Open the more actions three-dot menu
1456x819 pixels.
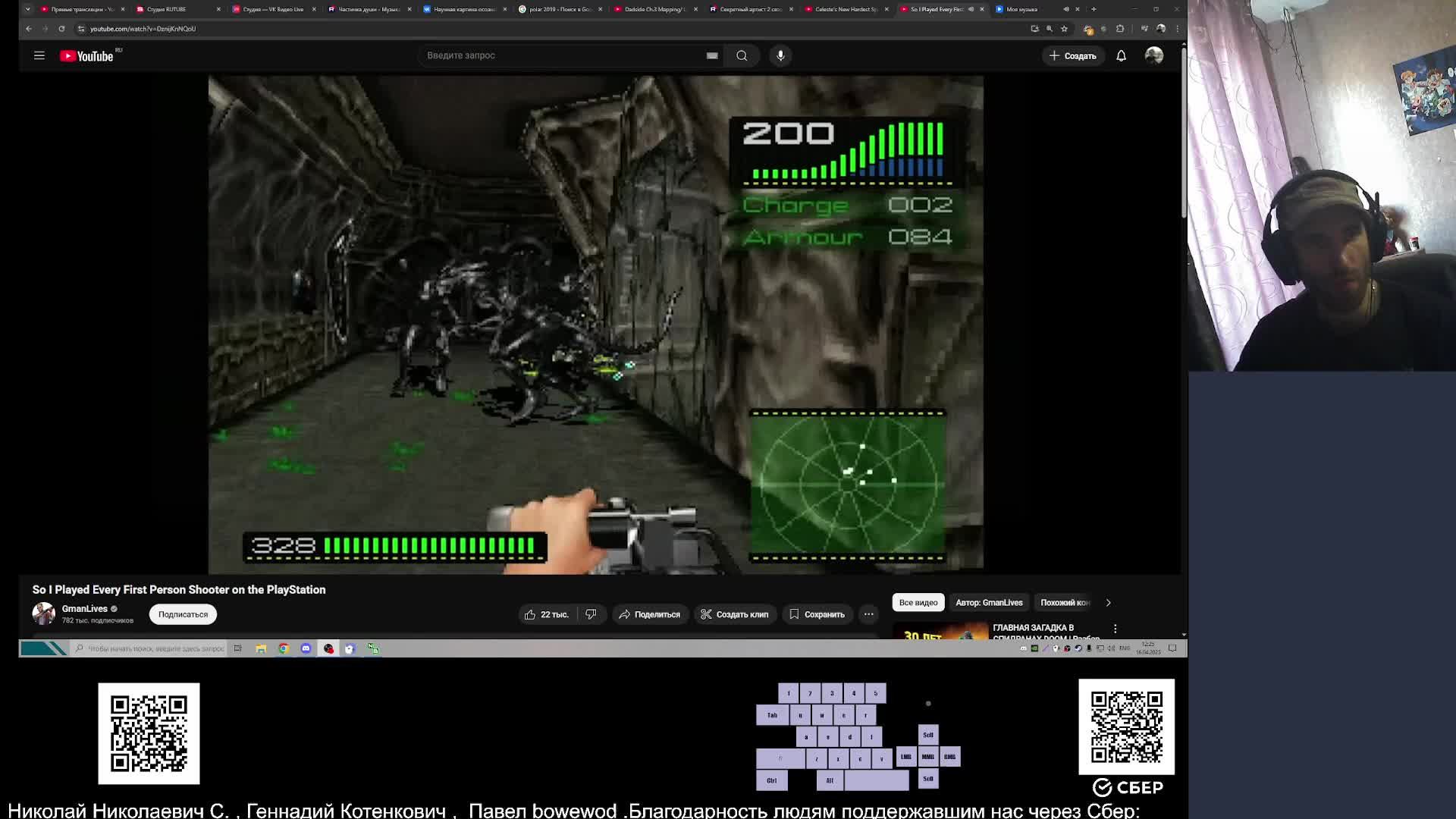point(868,614)
